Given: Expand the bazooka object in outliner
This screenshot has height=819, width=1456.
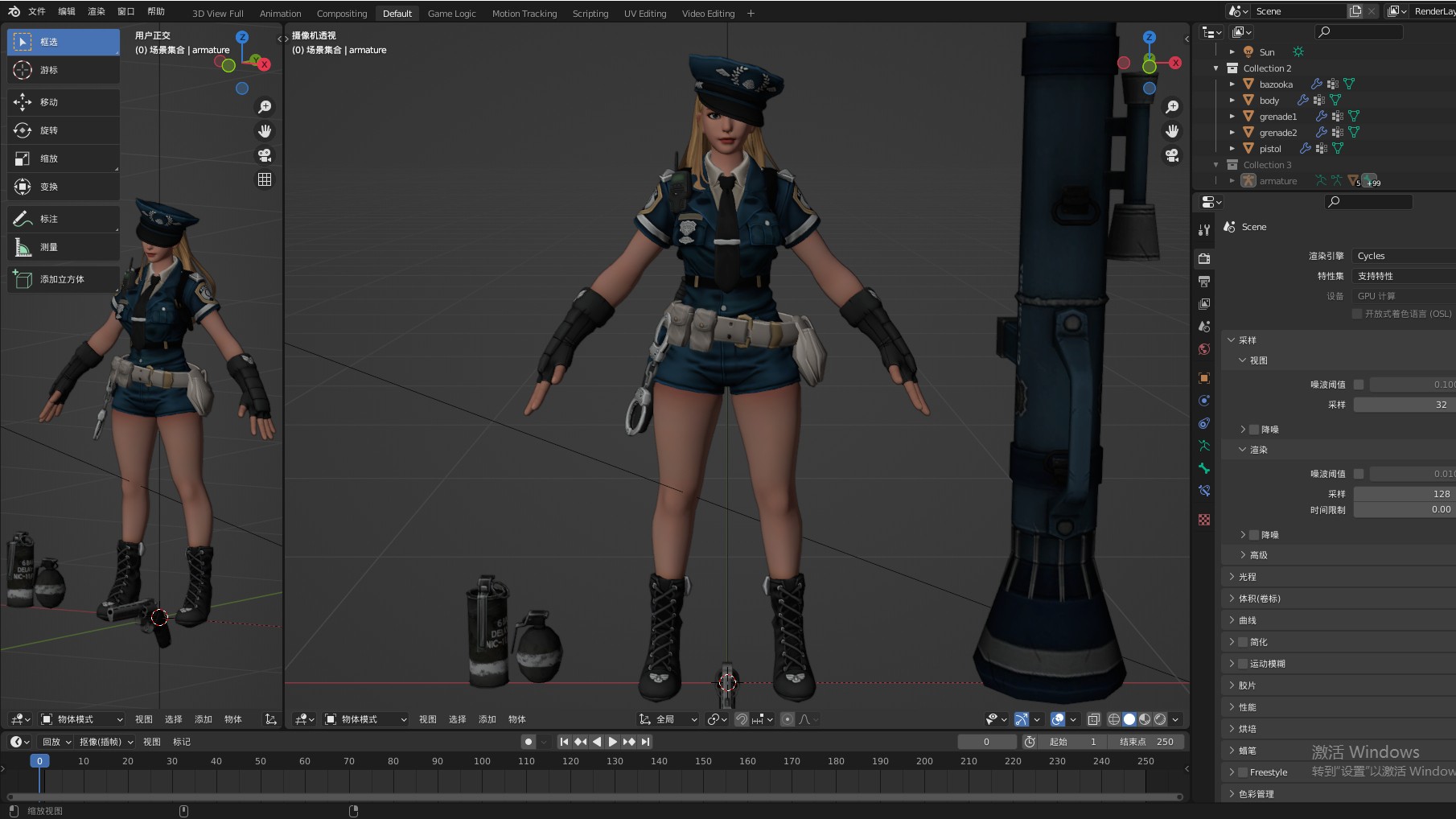Looking at the screenshot, I should [1232, 84].
